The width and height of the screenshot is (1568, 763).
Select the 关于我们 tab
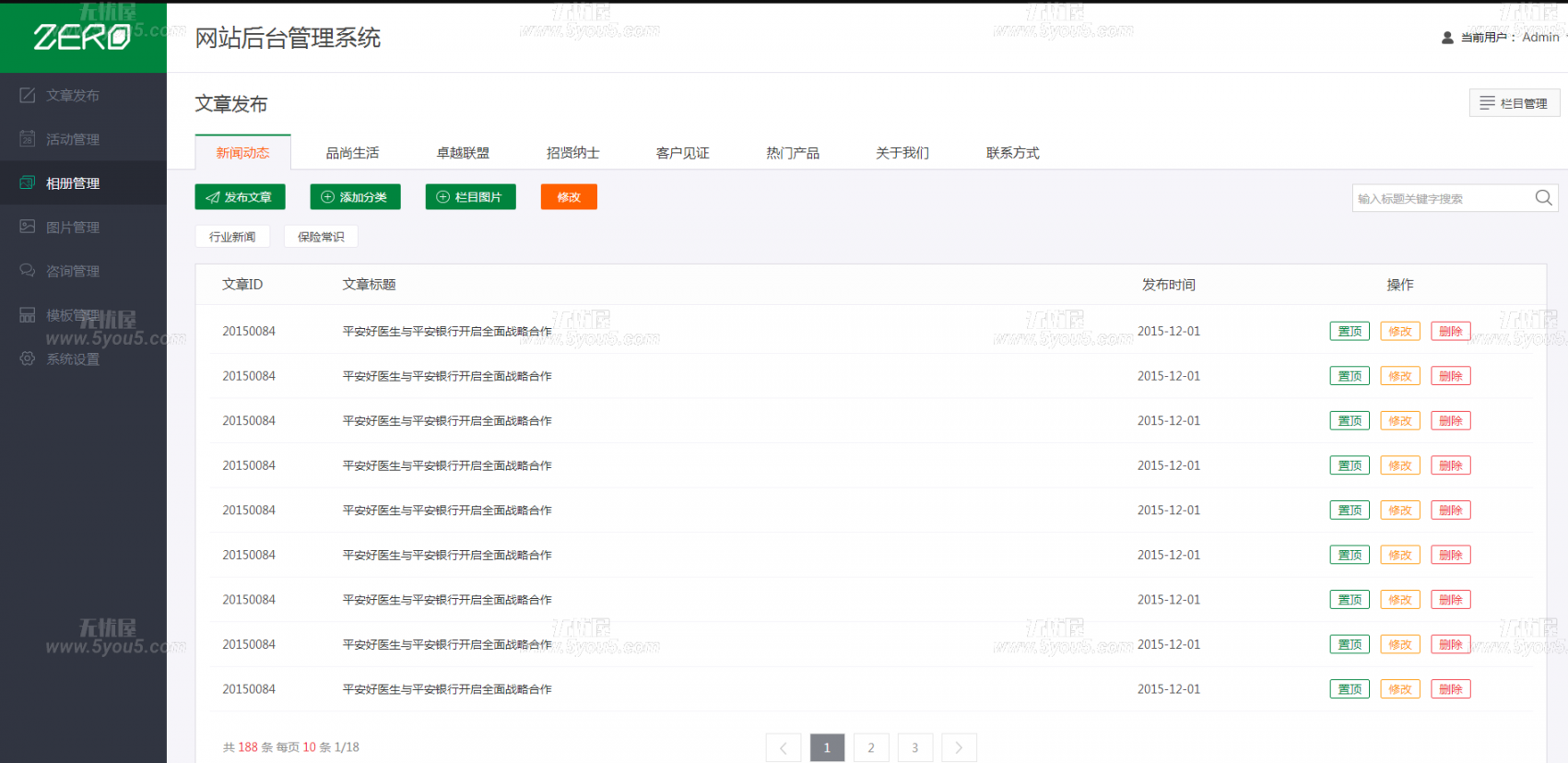[902, 153]
